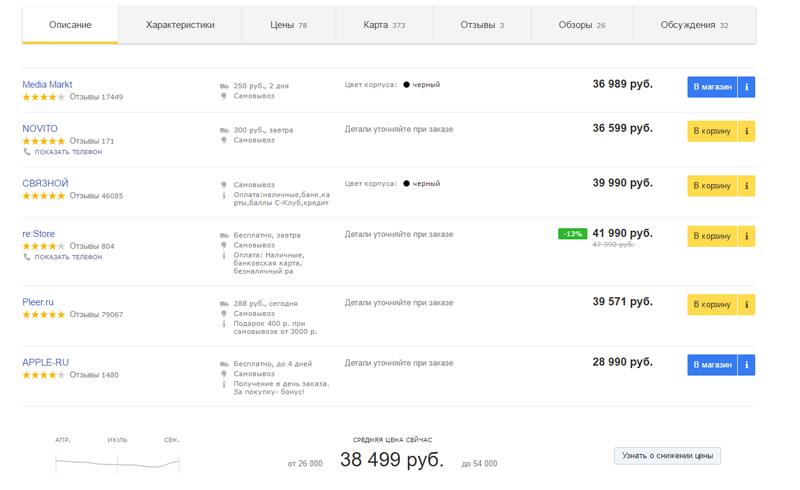The width and height of the screenshot is (800, 490).
Task: Open the re:Store shop link
Action: [38, 234]
